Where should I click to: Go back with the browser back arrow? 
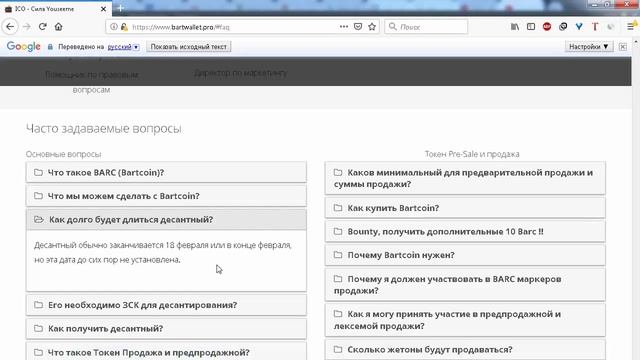click(x=10, y=27)
